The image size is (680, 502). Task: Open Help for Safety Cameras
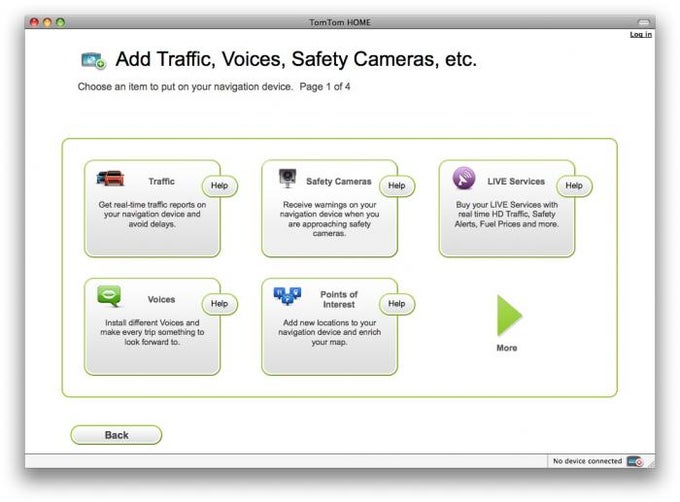(397, 186)
